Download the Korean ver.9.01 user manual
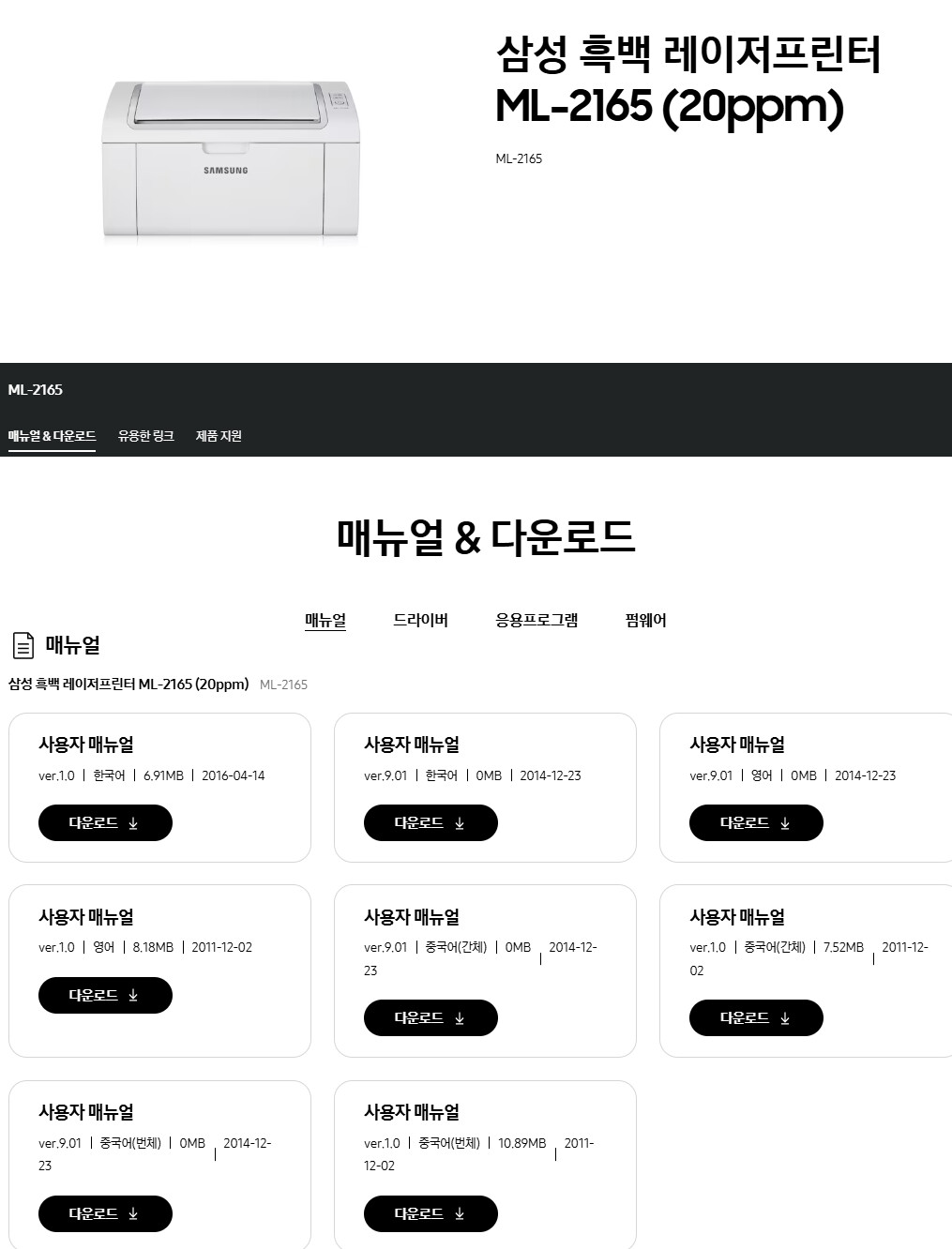Viewport: 952px width, 1249px height. point(431,822)
